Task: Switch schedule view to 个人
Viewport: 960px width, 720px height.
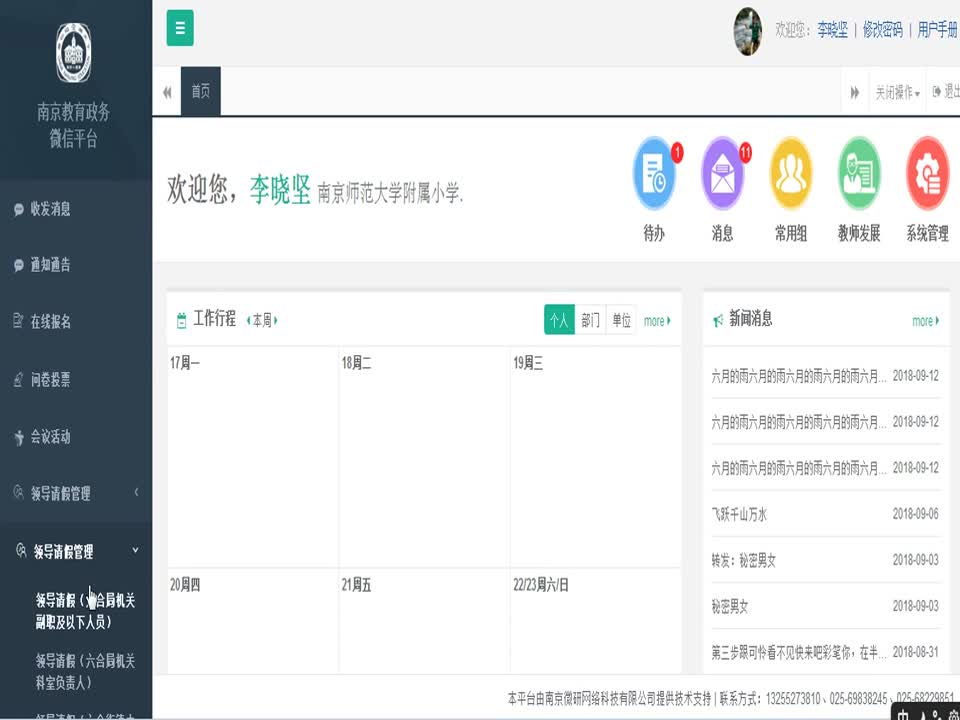Action: 559,321
